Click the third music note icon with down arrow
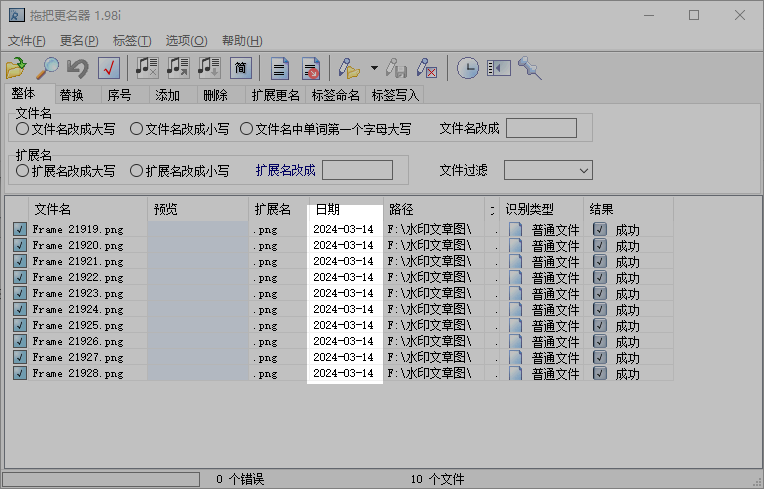This screenshot has height=489, width=764. point(209,68)
